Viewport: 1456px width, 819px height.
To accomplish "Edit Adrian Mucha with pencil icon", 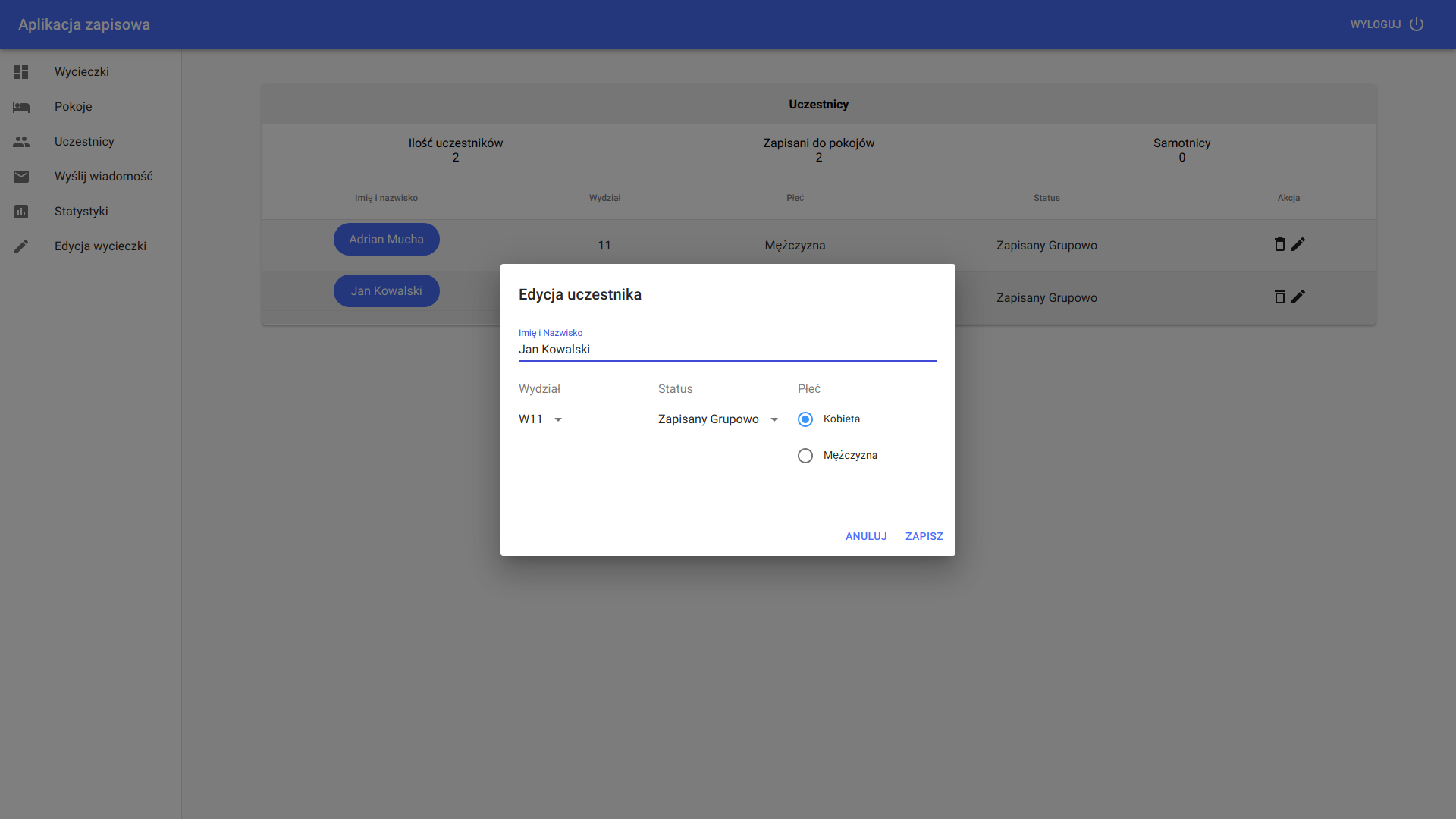I will [x=1298, y=244].
